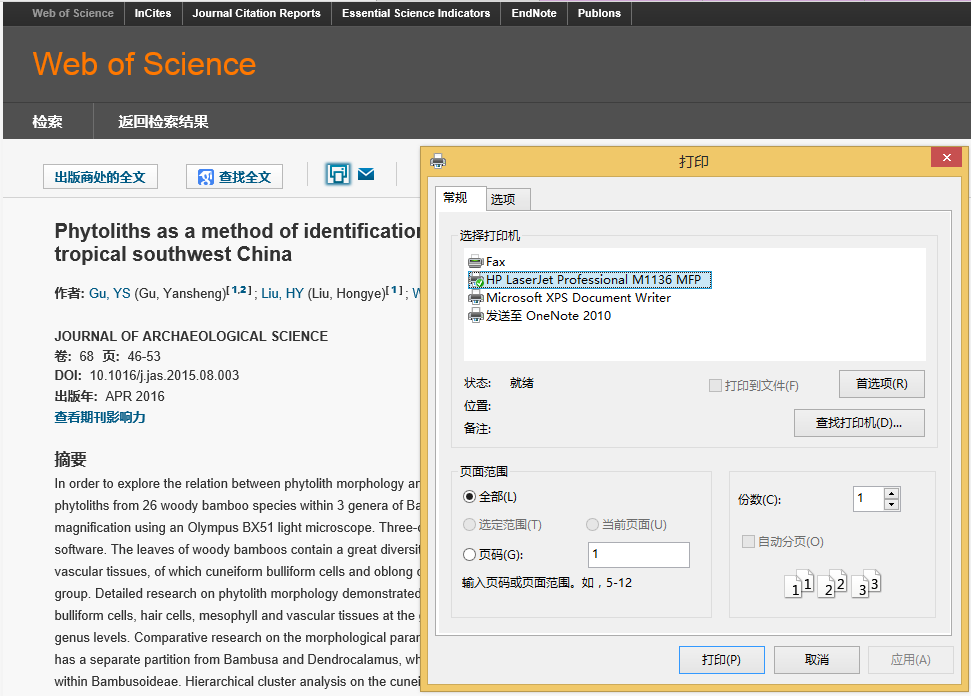Image resolution: width=971 pixels, height=696 pixels.
Task: Open the Publons tab
Action: [599, 13]
